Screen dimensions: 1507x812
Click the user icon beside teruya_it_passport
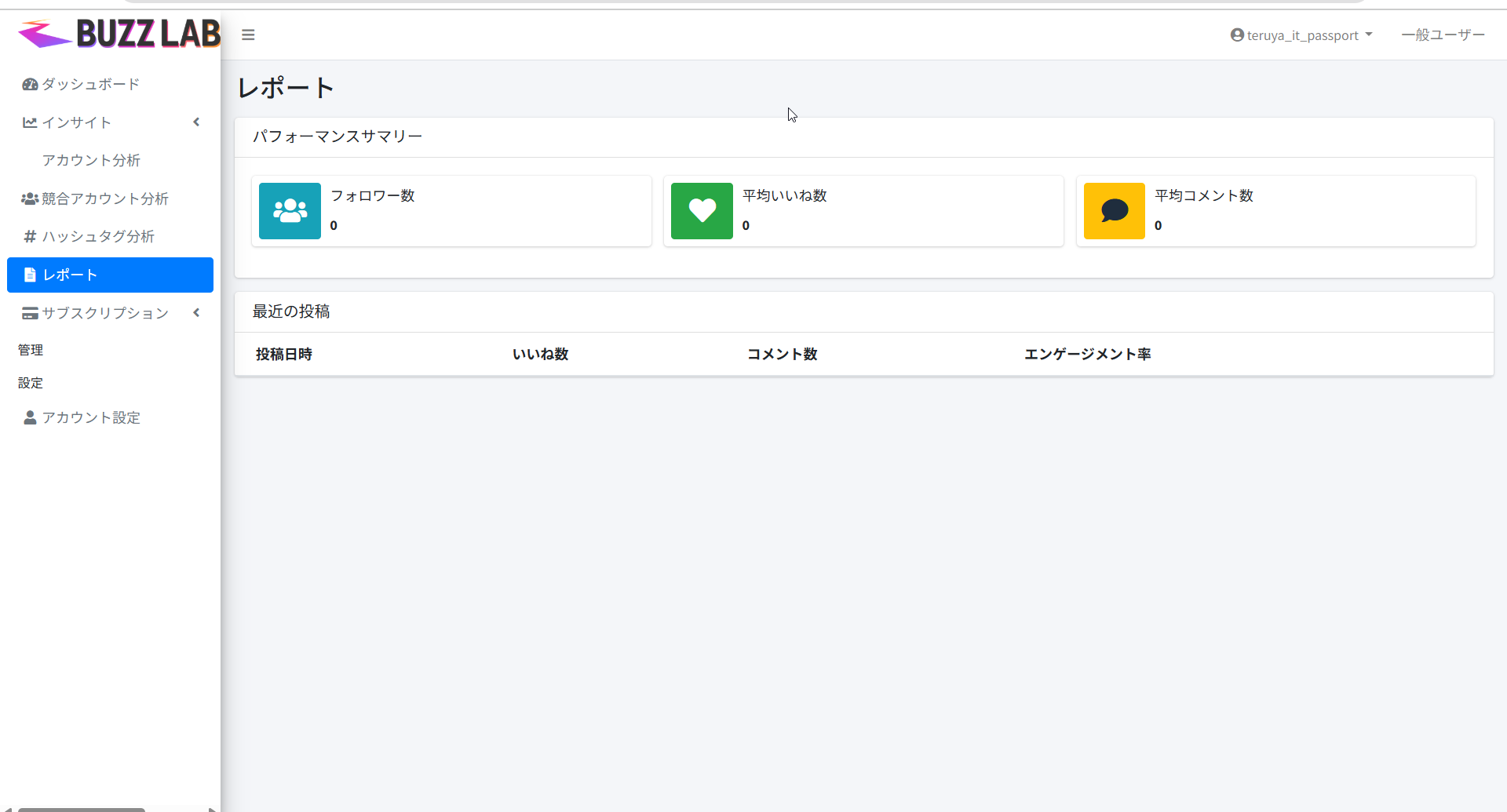pos(1238,35)
